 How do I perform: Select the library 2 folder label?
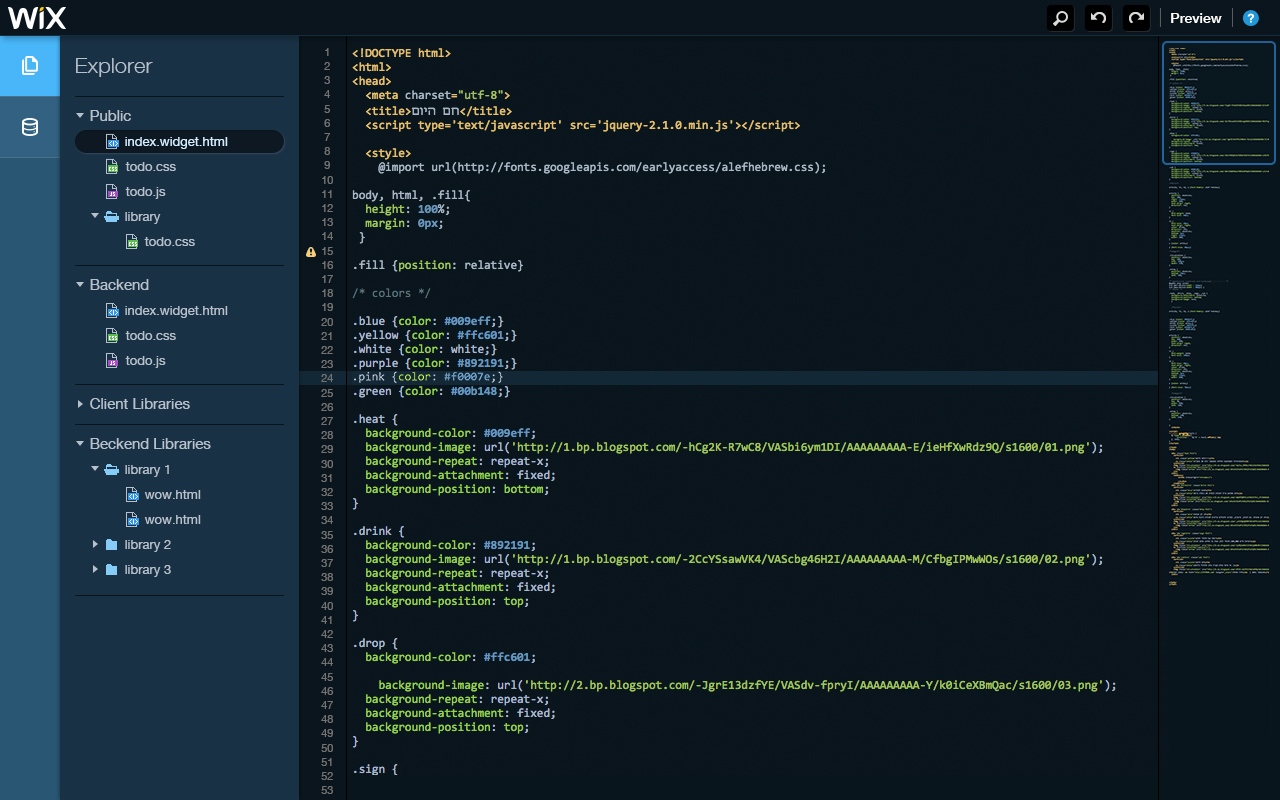tap(148, 545)
